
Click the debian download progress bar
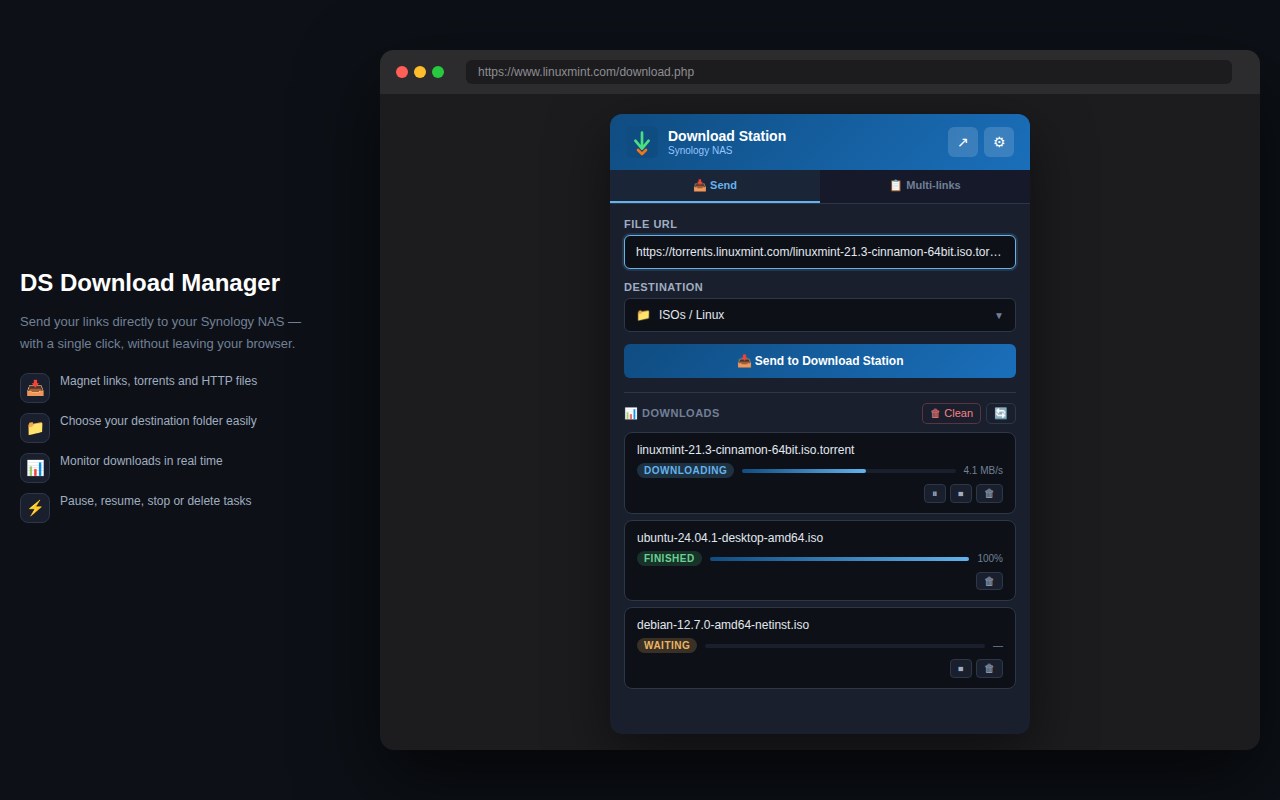pyautogui.click(x=845, y=646)
